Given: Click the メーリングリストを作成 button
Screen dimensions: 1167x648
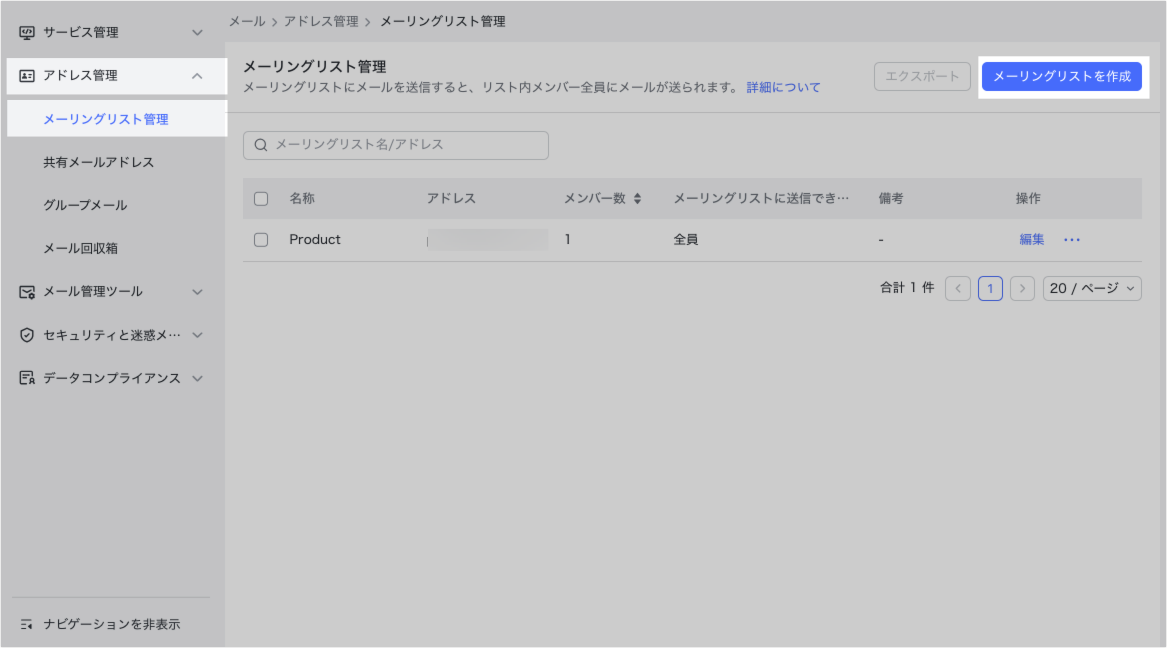Looking at the screenshot, I should [x=1061, y=77].
